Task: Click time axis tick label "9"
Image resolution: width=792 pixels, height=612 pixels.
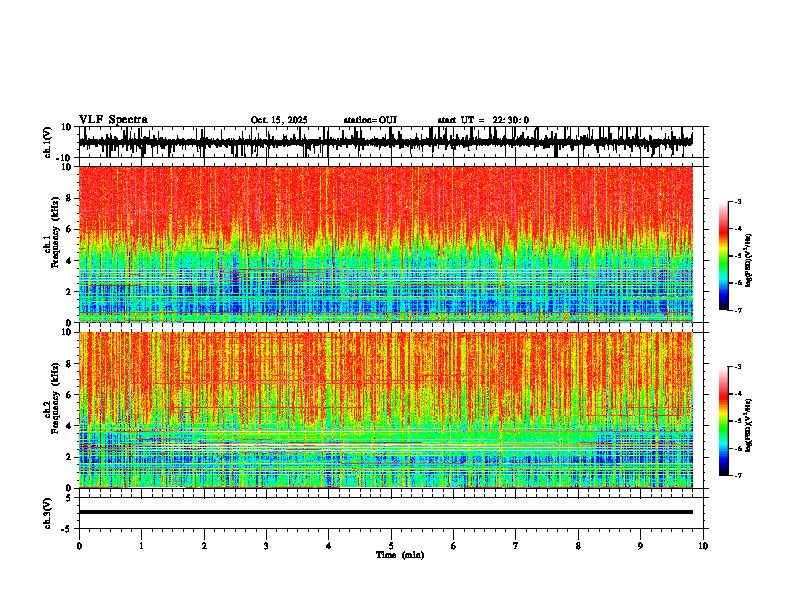Action: tap(640, 546)
